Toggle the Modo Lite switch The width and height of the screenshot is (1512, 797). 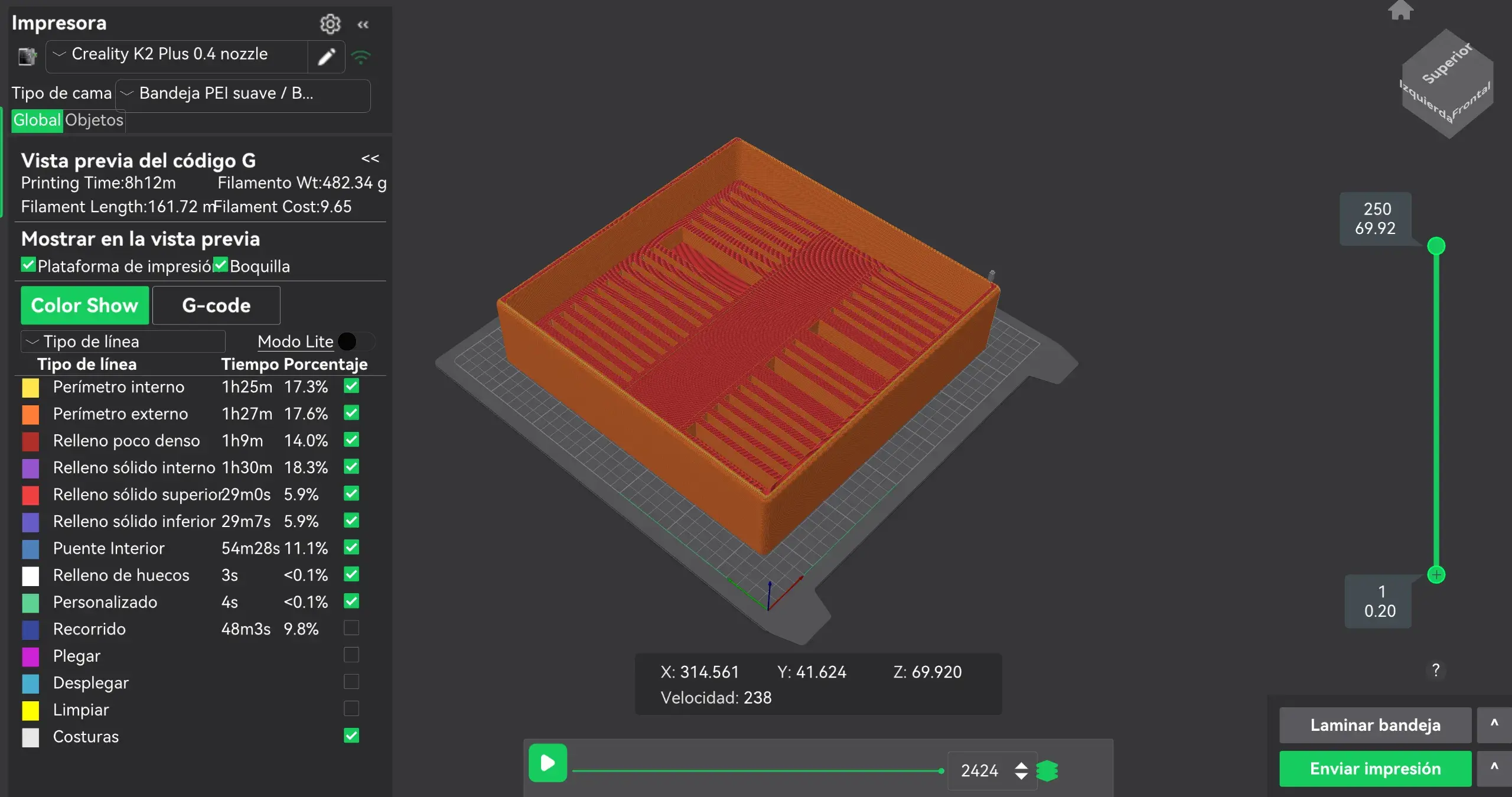click(357, 341)
